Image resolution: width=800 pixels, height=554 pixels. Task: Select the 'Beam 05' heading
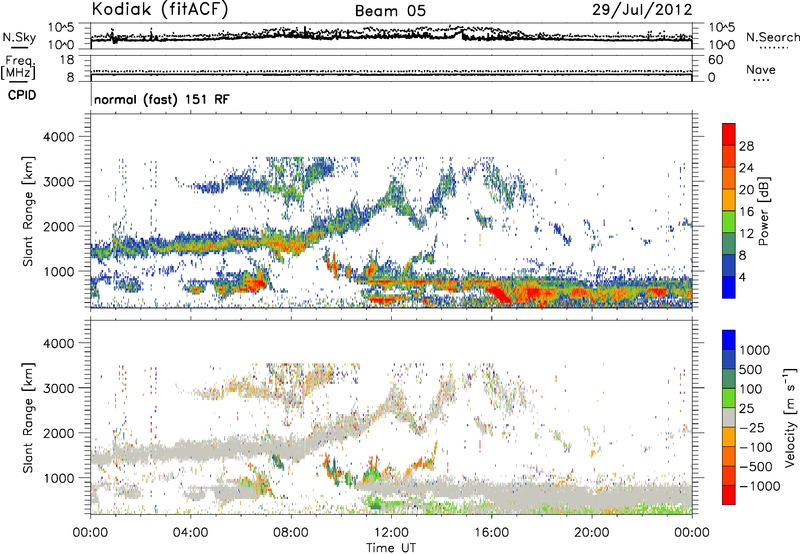(x=390, y=11)
